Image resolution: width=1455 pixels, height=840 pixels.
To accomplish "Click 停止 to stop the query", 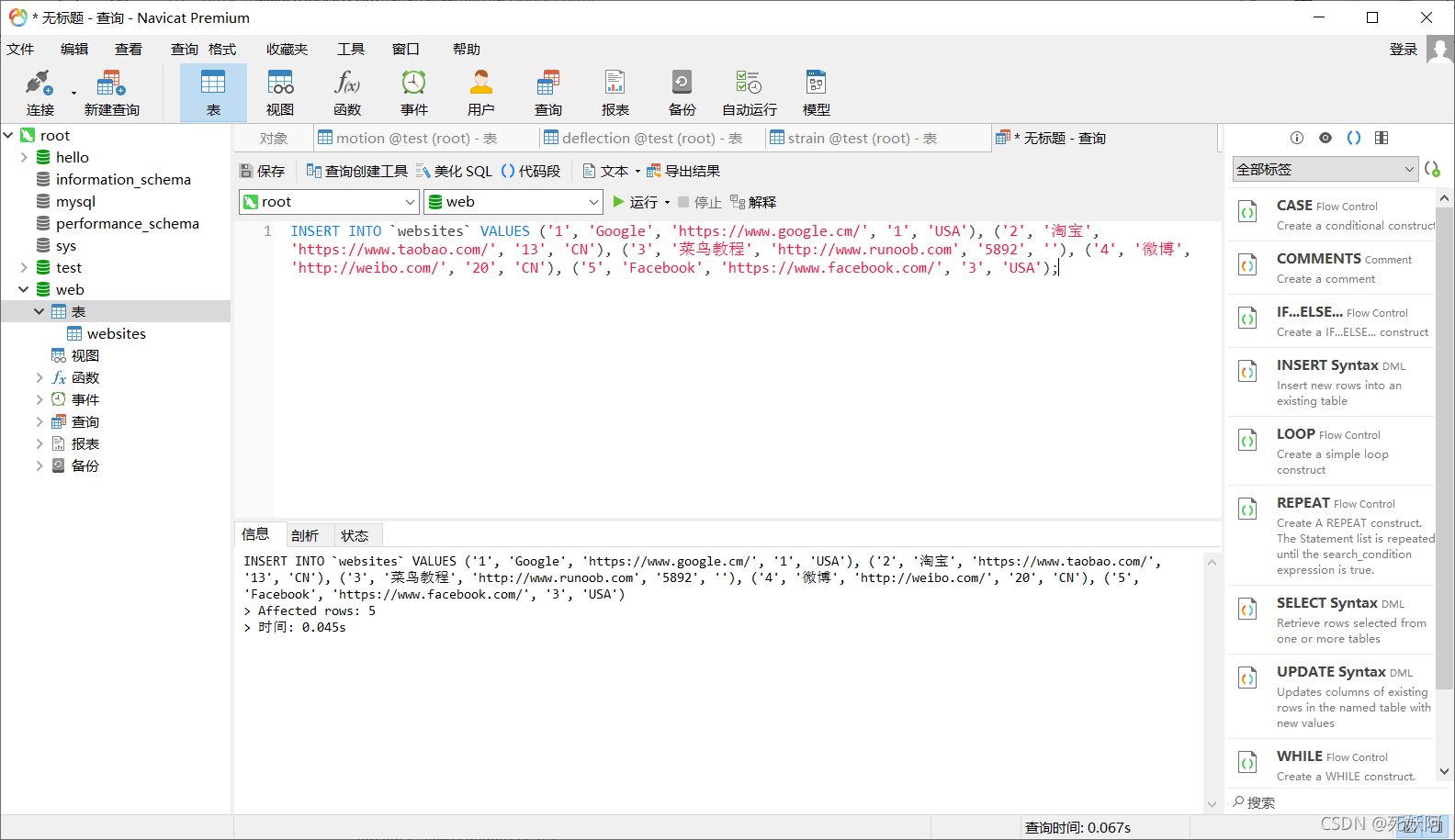I will coord(700,202).
